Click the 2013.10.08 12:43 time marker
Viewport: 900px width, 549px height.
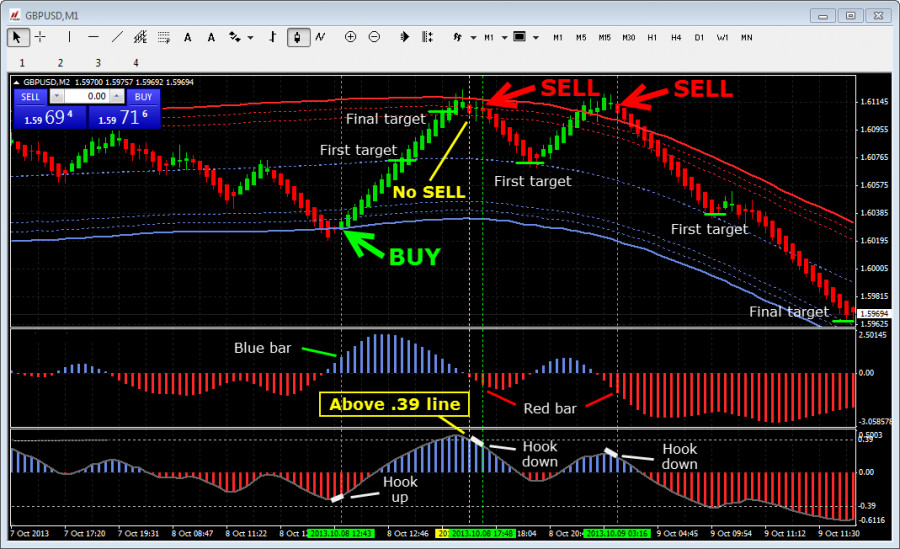click(x=342, y=533)
